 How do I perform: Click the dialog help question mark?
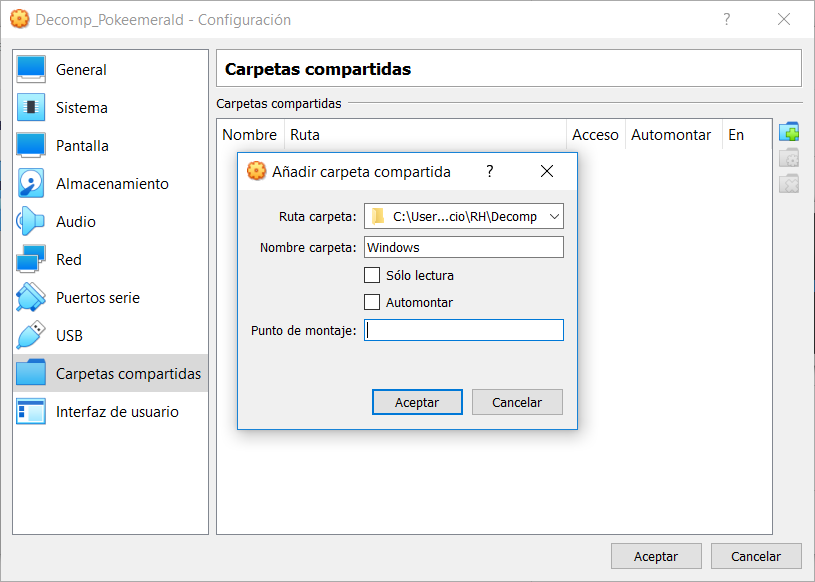click(x=489, y=171)
